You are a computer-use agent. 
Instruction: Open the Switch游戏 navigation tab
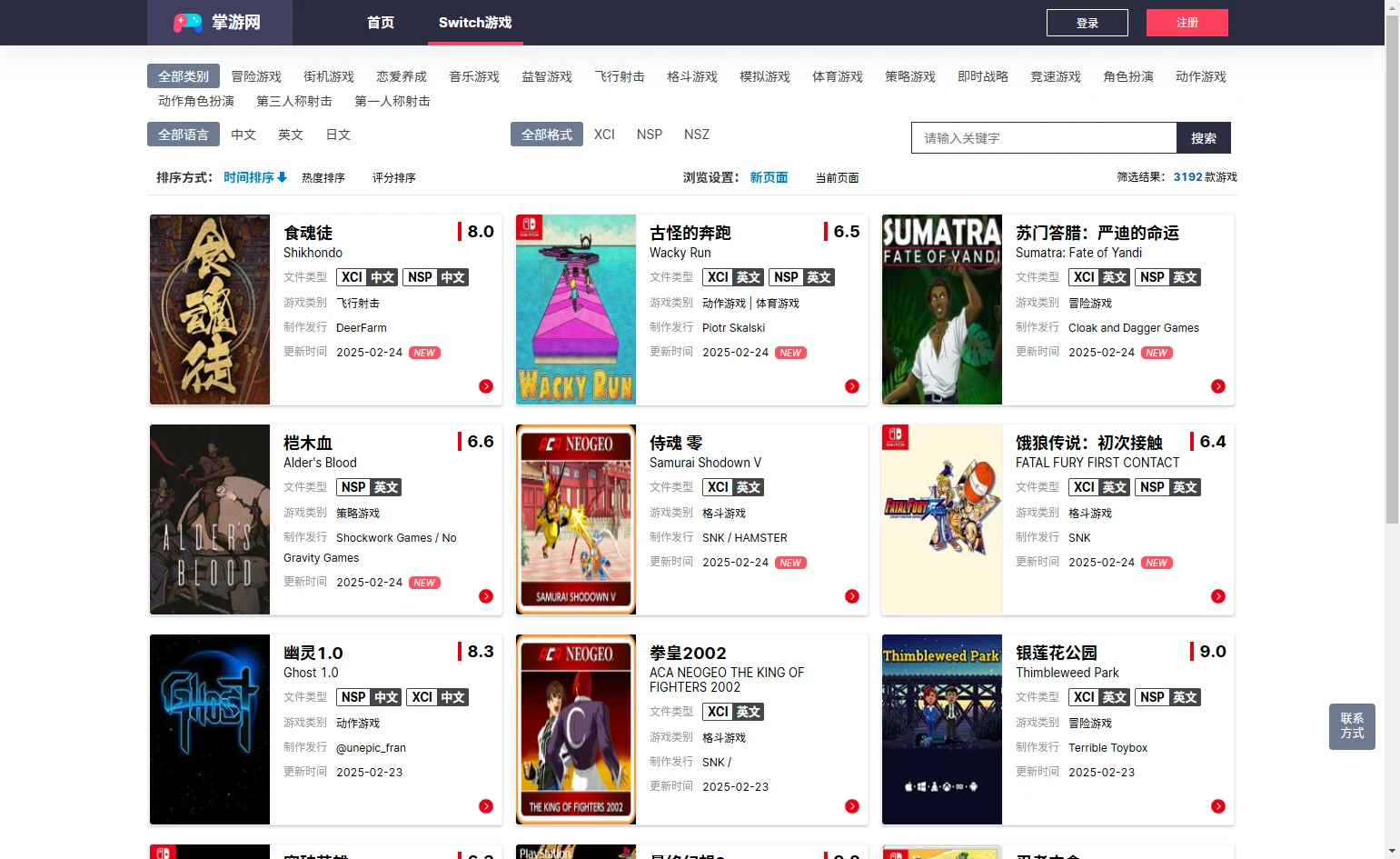475,23
